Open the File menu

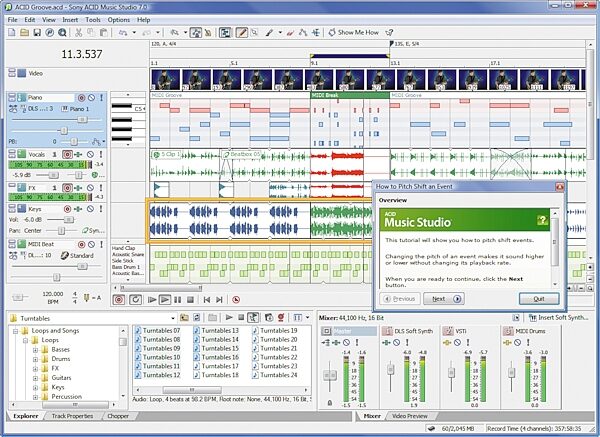(x=12, y=20)
